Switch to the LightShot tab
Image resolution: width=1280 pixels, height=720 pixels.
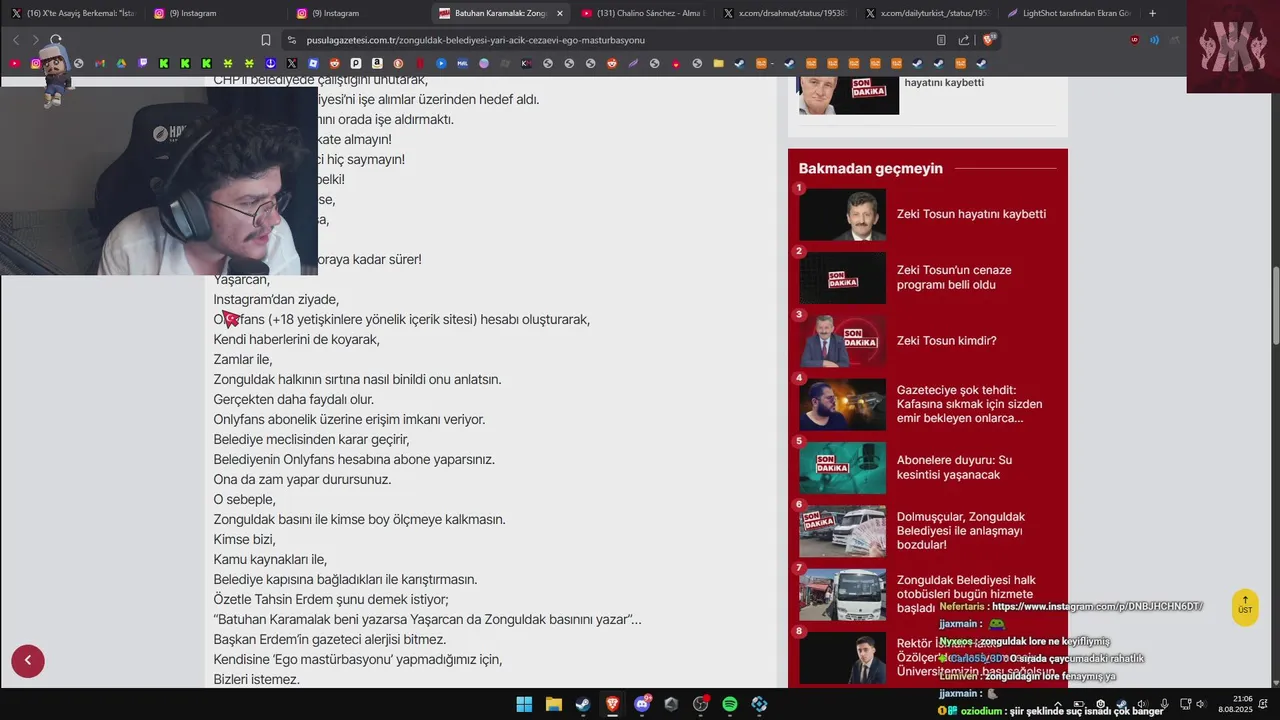pos(1070,13)
